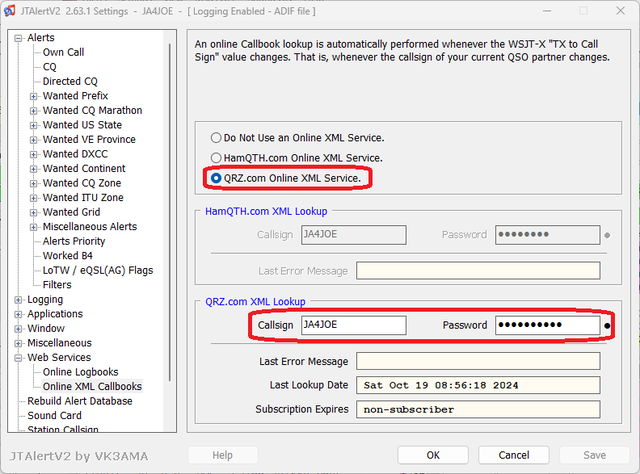Image resolution: width=640 pixels, height=474 pixels.
Task: Minimize the JTAlert Settings window
Action: click(x=547, y=11)
